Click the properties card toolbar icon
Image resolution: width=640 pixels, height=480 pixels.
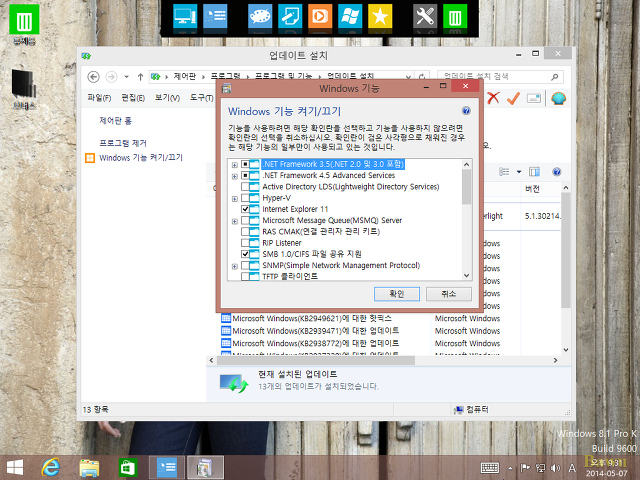pos(533,98)
